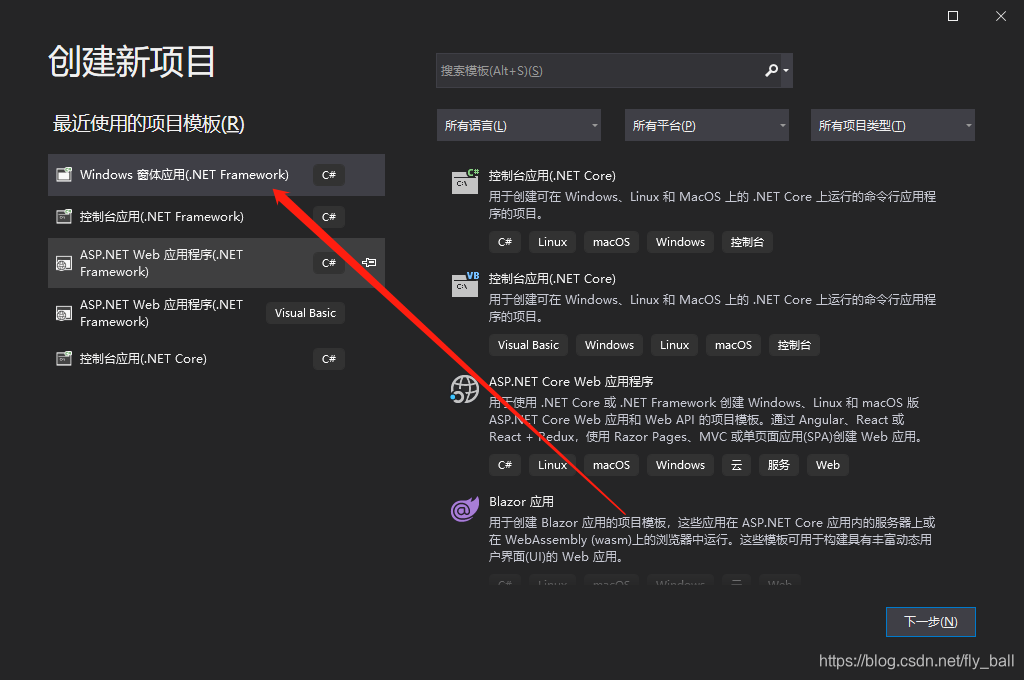The image size is (1024, 680).
Task: Click the 控制台应用(.NET Core) recent template icon
Action: coord(64,359)
